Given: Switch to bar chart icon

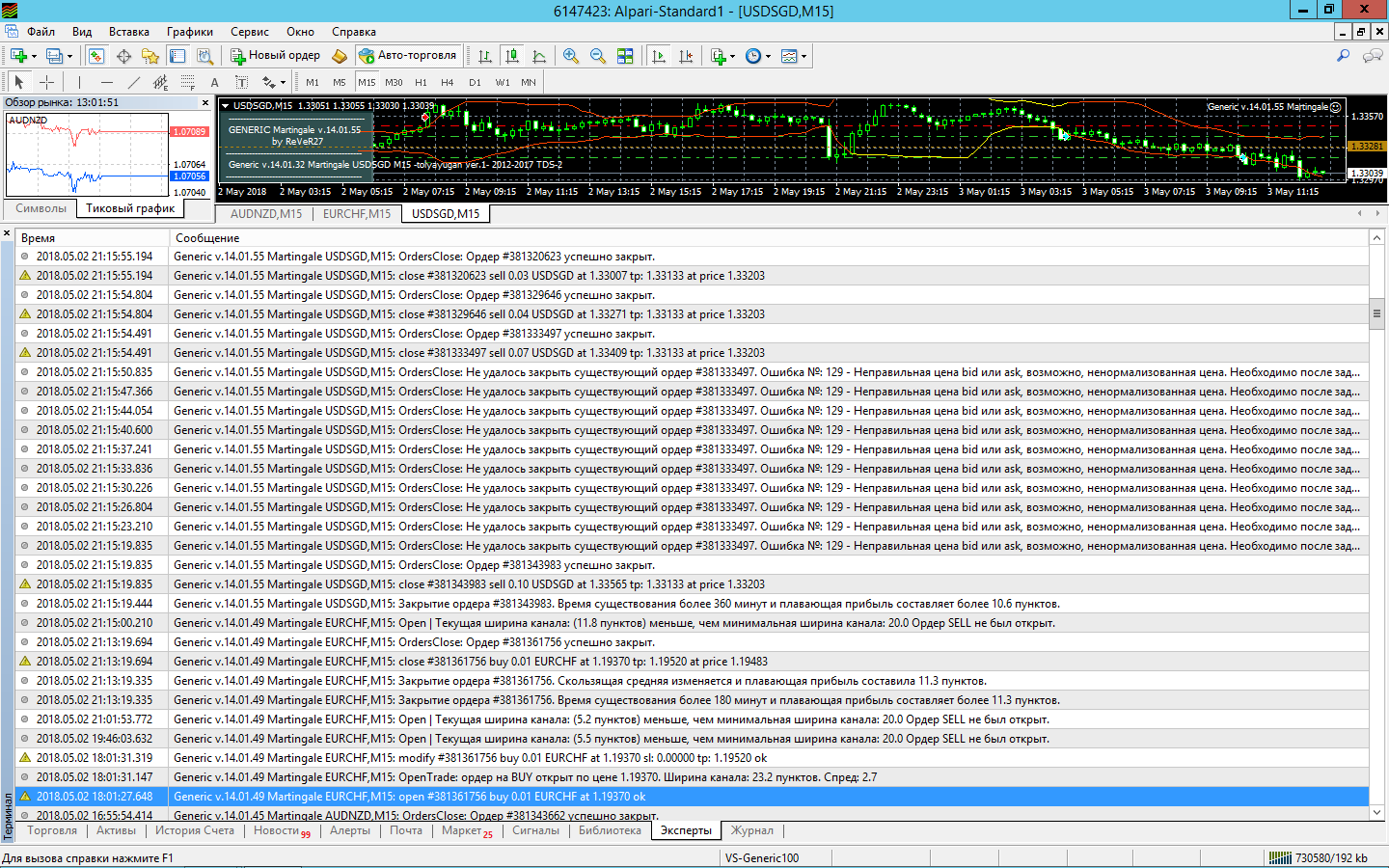Looking at the screenshot, I should click(x=485, y=56).
